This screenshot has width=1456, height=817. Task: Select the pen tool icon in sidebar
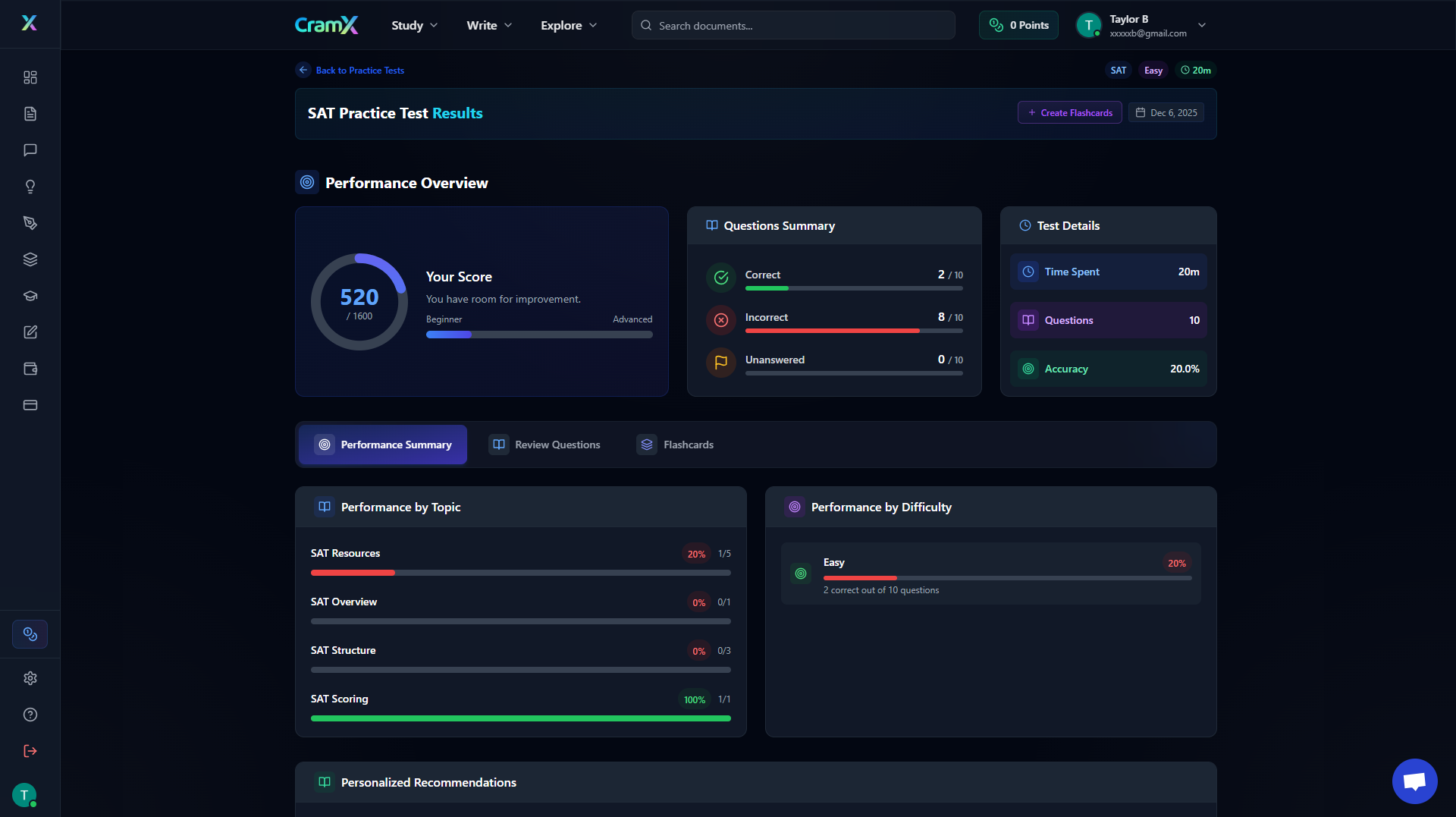point(30,223)
